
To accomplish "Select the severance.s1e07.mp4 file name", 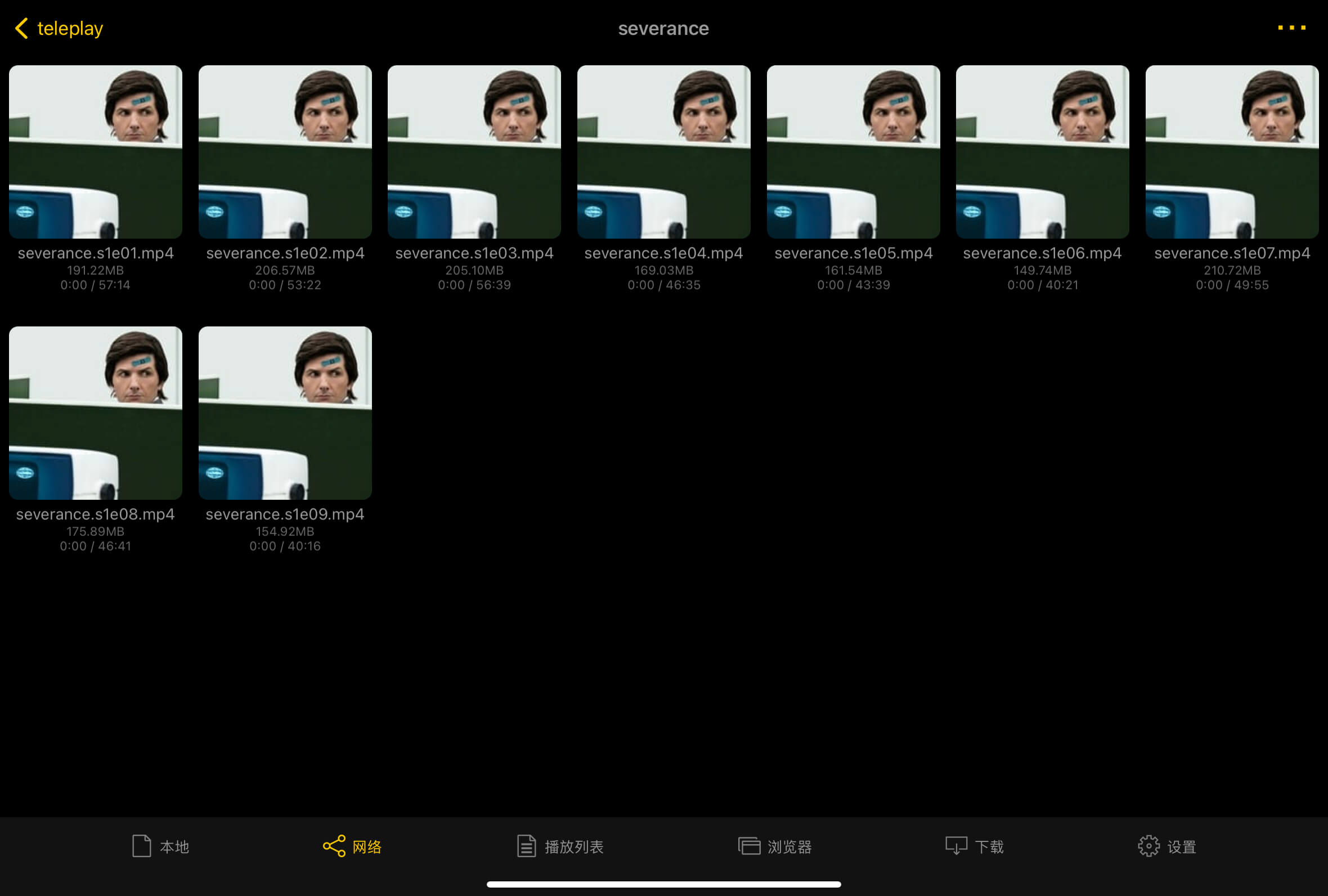I will [x=1232, y=253].
